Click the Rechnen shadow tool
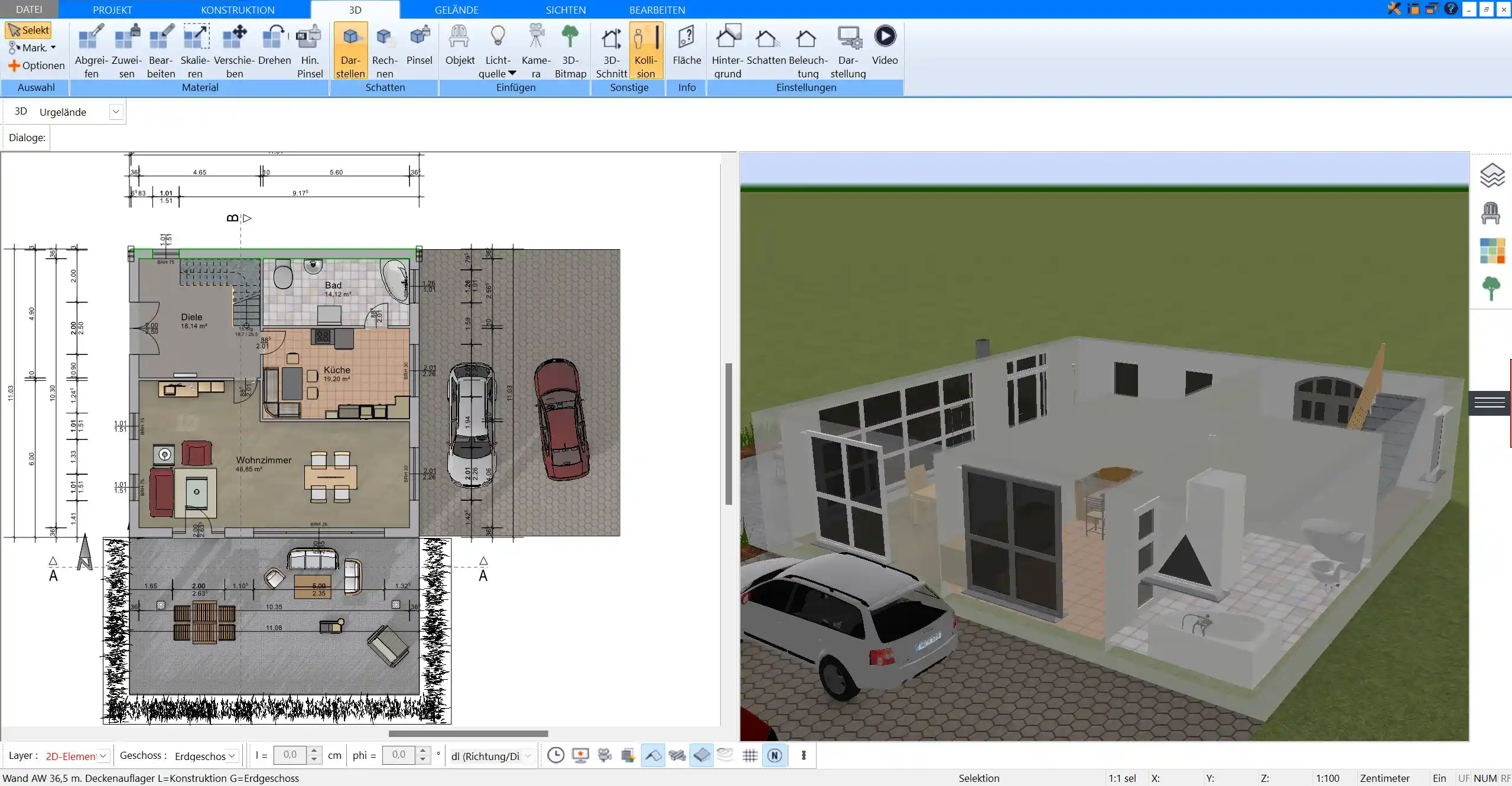 [x=385, y=51]
